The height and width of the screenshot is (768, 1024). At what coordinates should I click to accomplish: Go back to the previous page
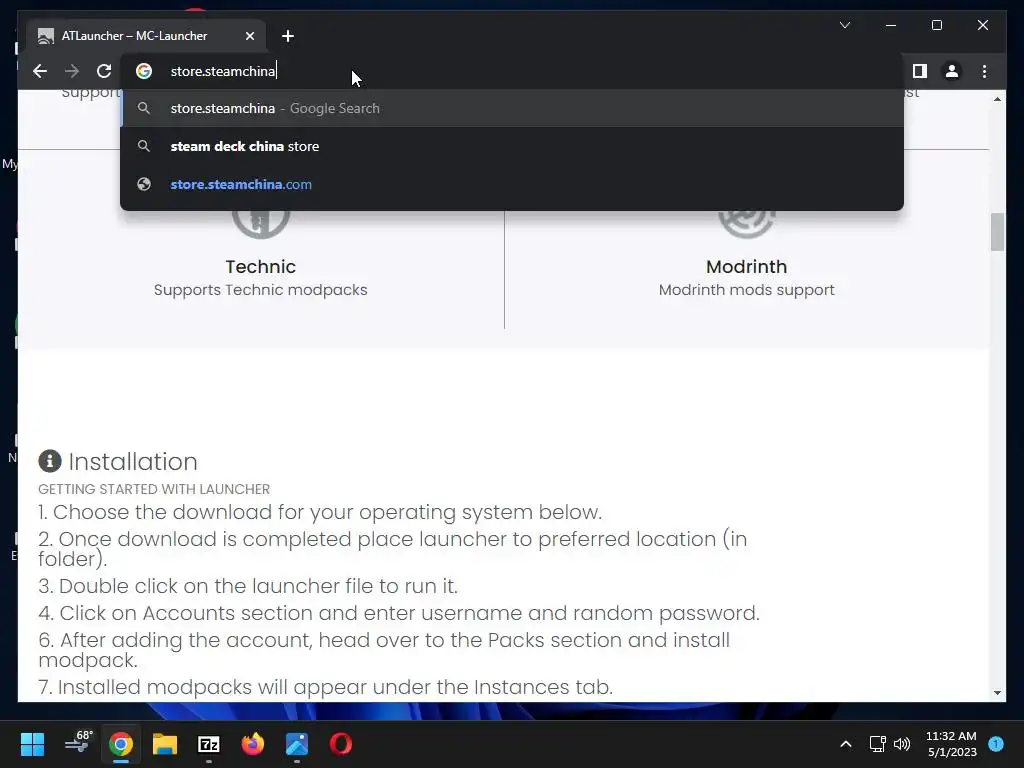pos(40,71)
